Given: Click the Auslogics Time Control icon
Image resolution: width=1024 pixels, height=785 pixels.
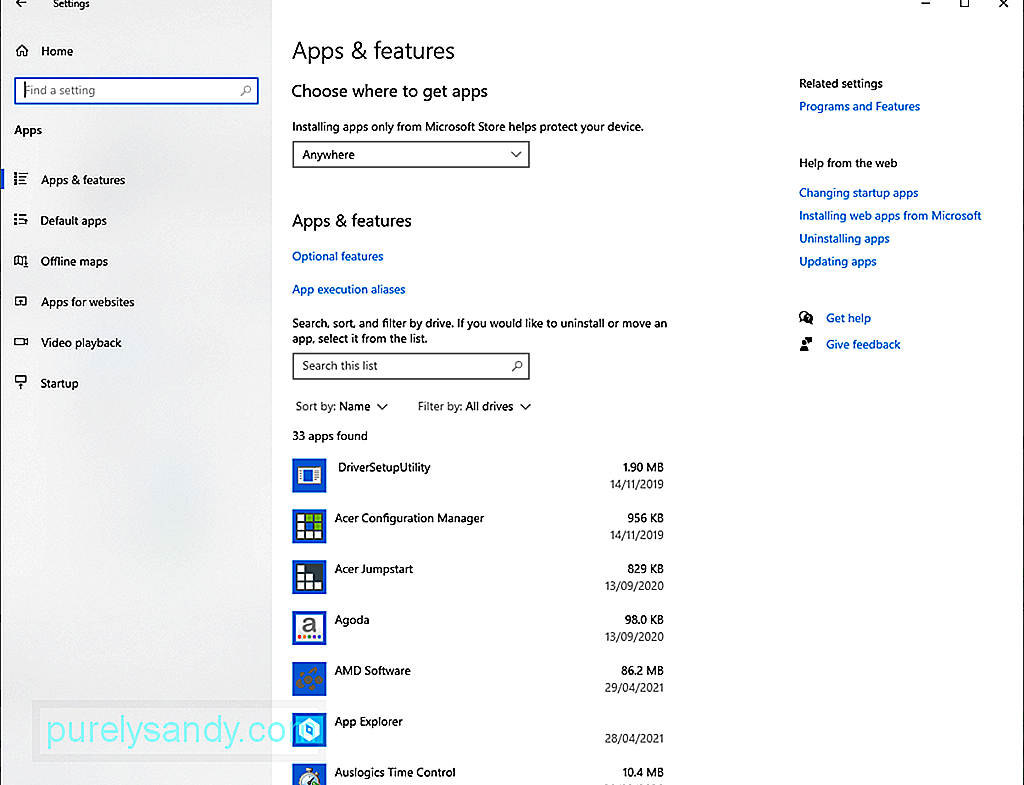Looking at the screenshot, I should [x=309, y=775].
